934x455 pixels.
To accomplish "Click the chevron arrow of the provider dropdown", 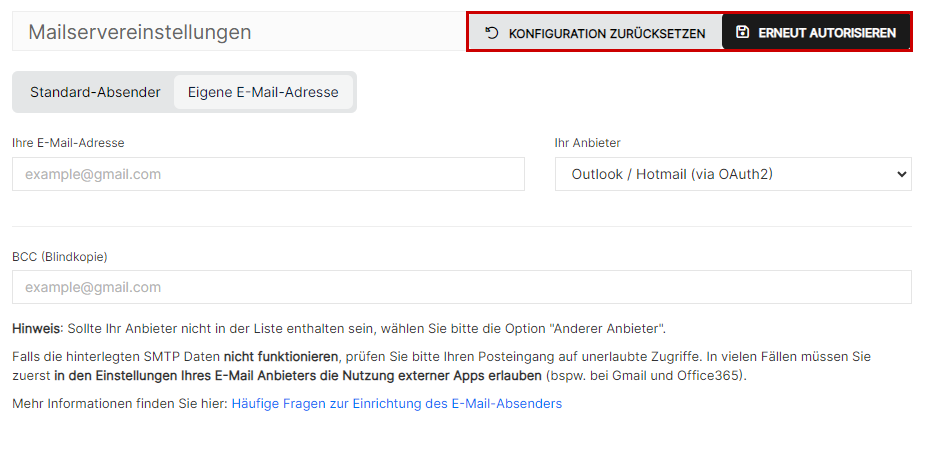I will click(x=901, y=174).
